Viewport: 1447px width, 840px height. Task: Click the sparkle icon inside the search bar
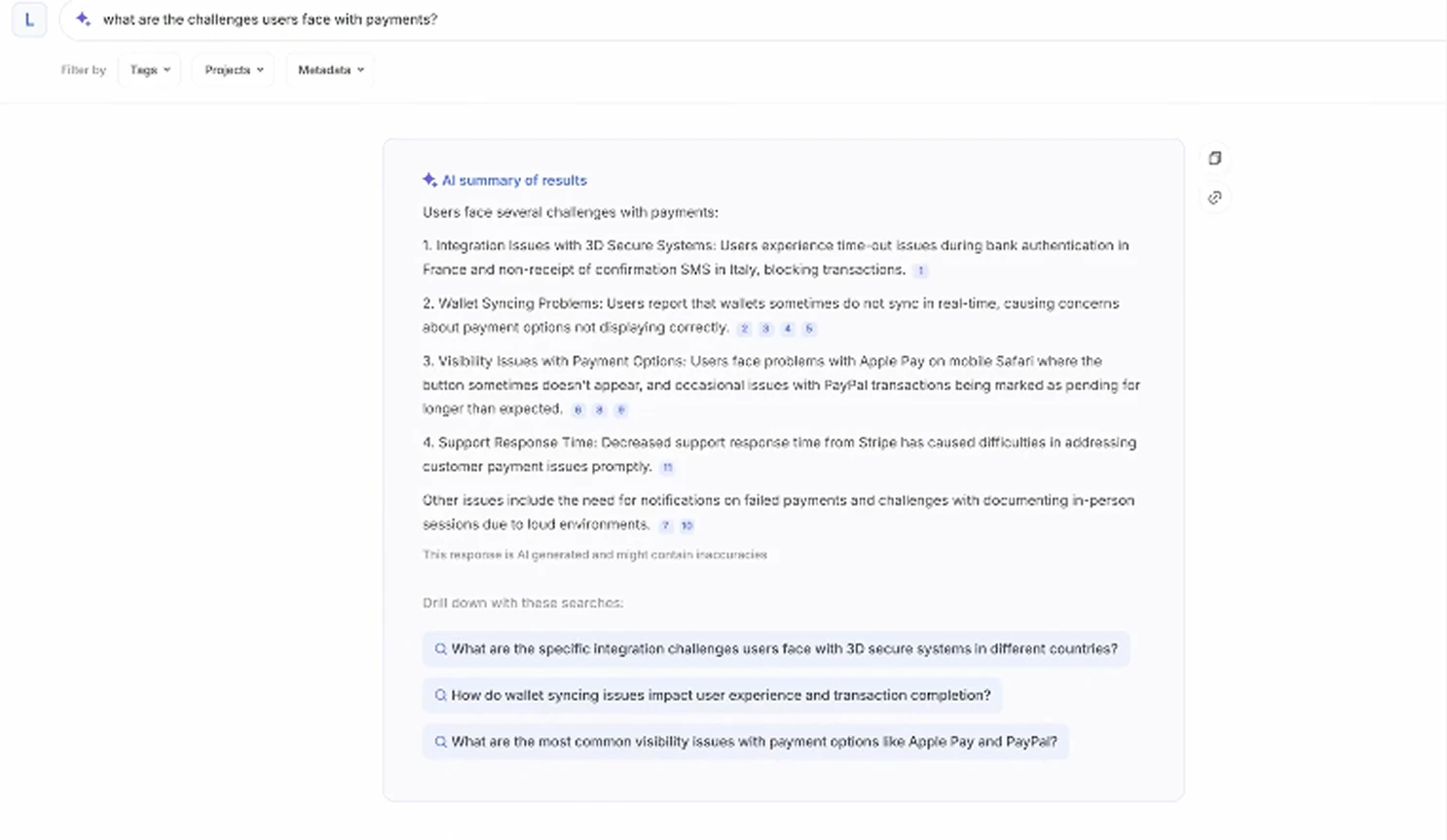[x=84, y=19]
